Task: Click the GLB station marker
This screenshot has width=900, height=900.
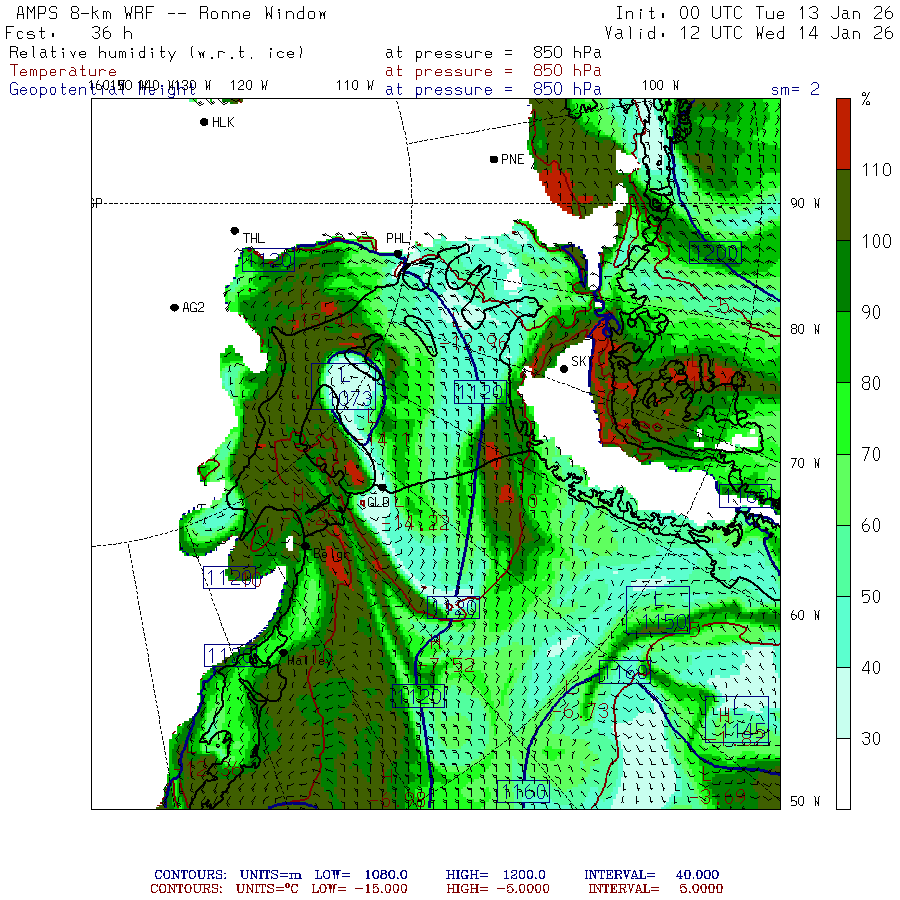Action: (x=381, y=488)
